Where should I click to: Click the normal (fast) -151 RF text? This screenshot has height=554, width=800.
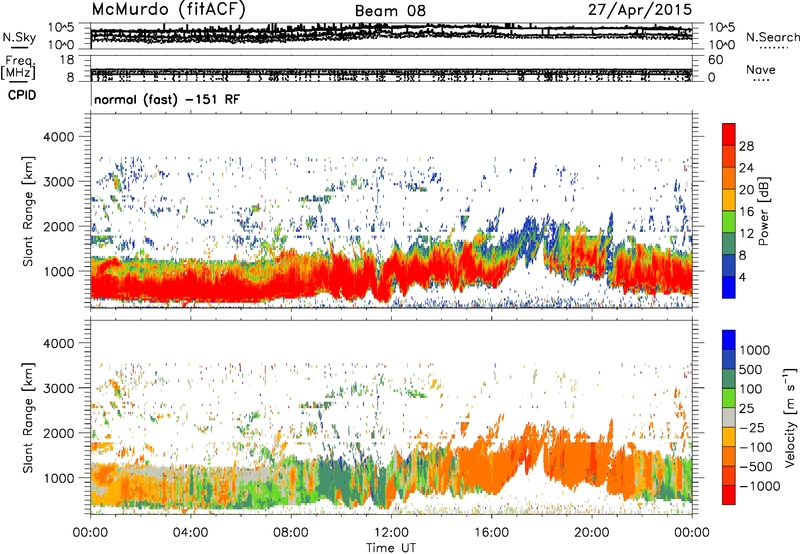[x=166, y=99]
